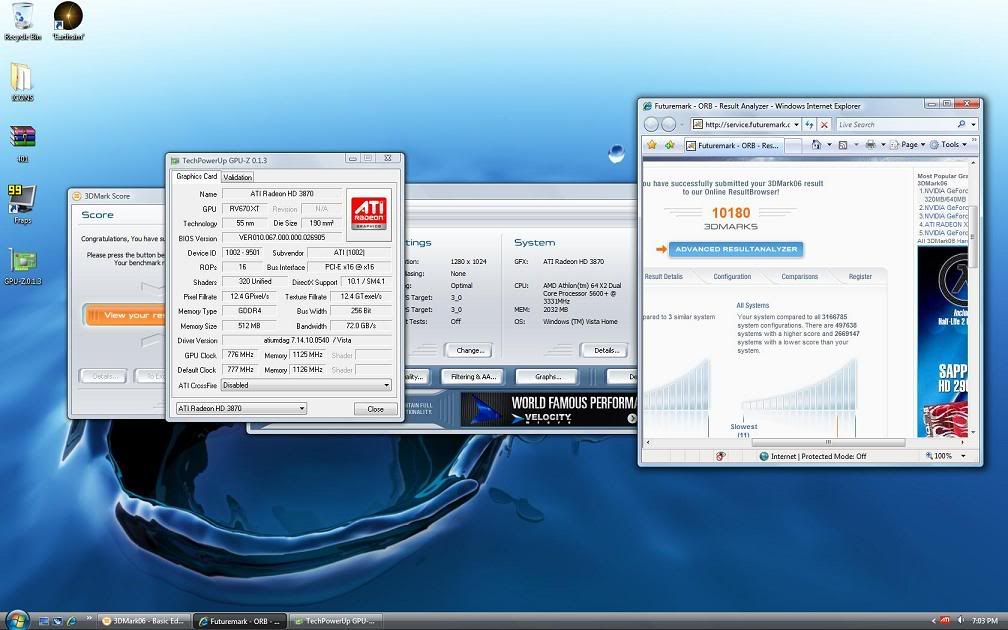Refresh the page in Internet Explorer

pos(809,124)
